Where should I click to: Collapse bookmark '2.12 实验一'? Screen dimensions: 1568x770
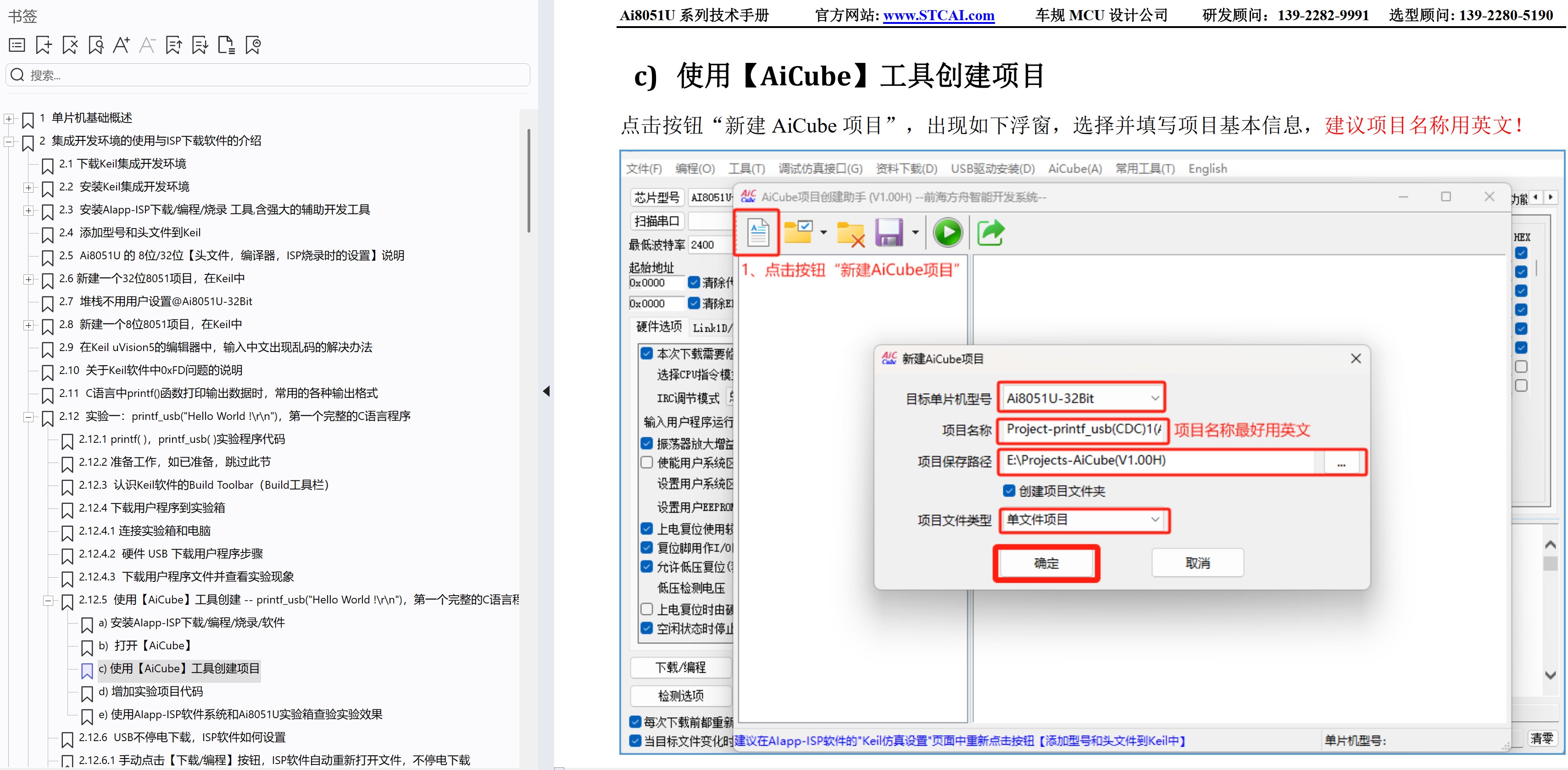(x=28, y=417)
